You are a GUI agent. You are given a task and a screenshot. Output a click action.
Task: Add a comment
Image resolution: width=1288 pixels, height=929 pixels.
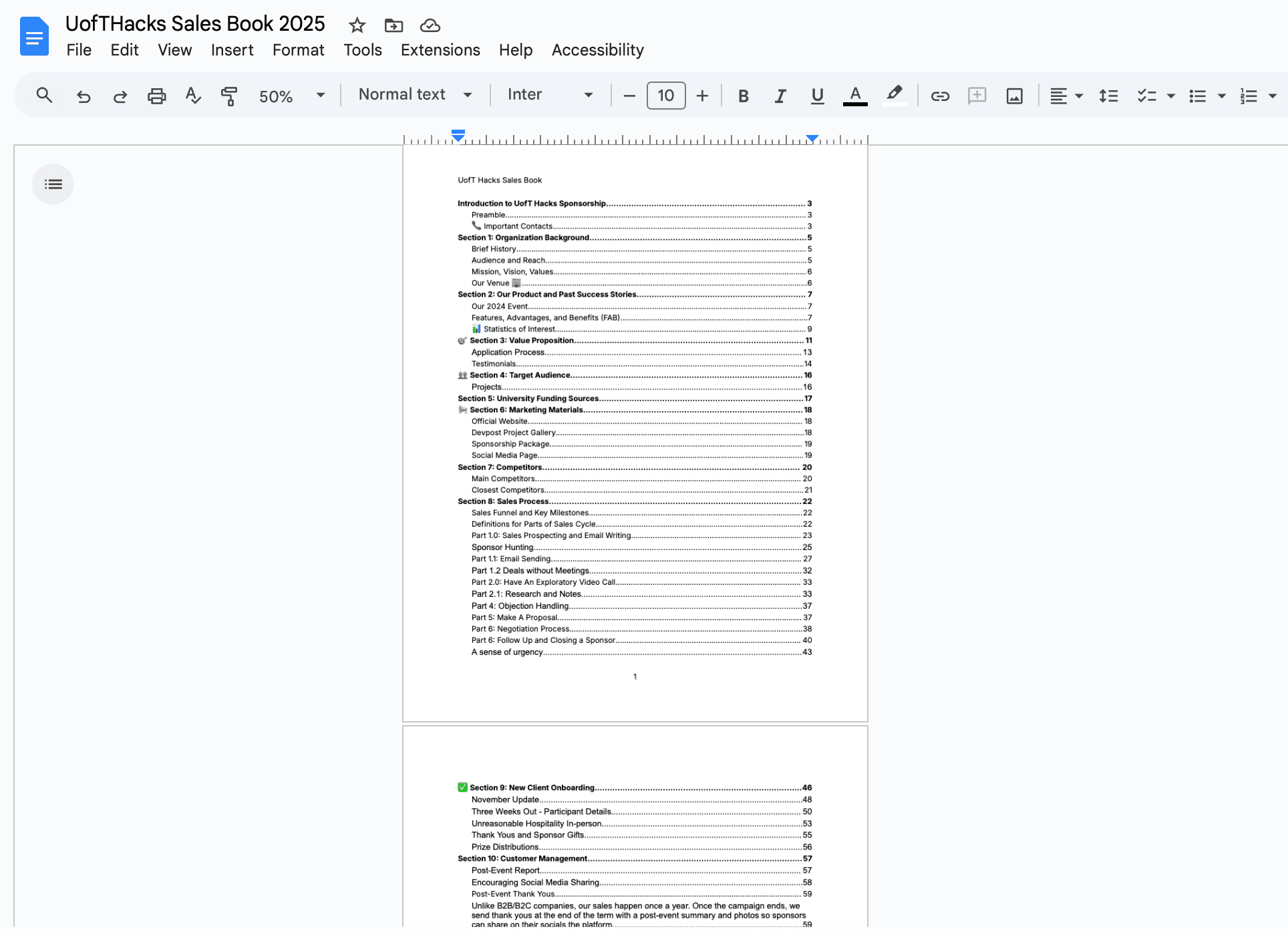pyautogui.click(x=977, y=96)
